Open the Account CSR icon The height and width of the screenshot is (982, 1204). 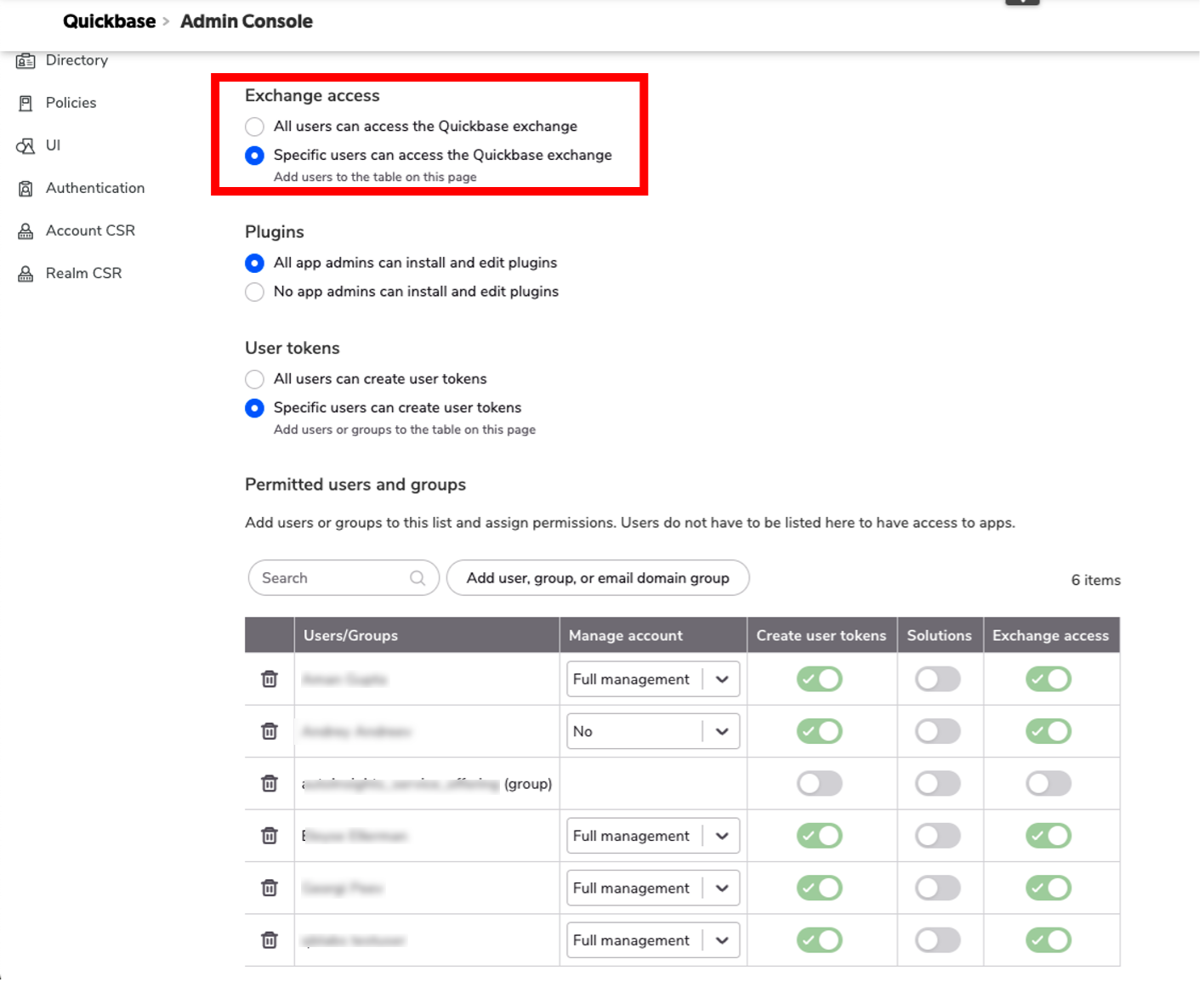(26, 230)
